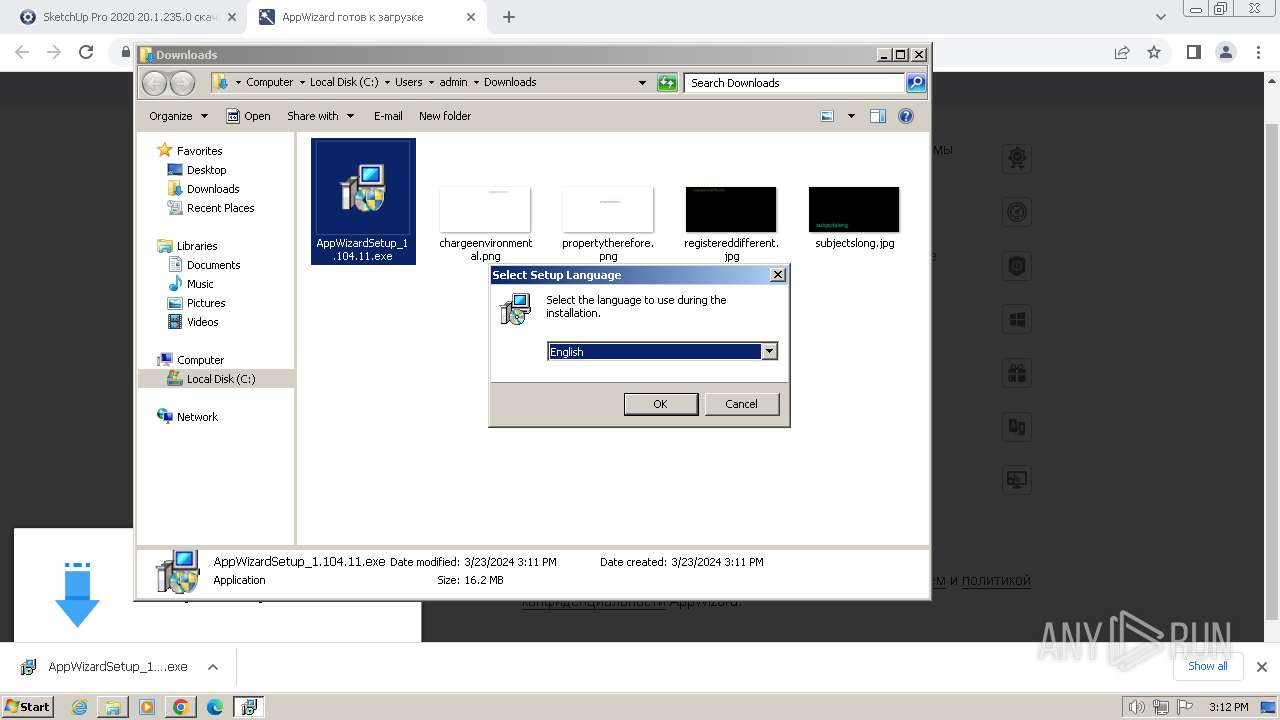Select Local Disk (C:) in navigation pane
Screen dimensions: 1280x720
coord(220,379)
